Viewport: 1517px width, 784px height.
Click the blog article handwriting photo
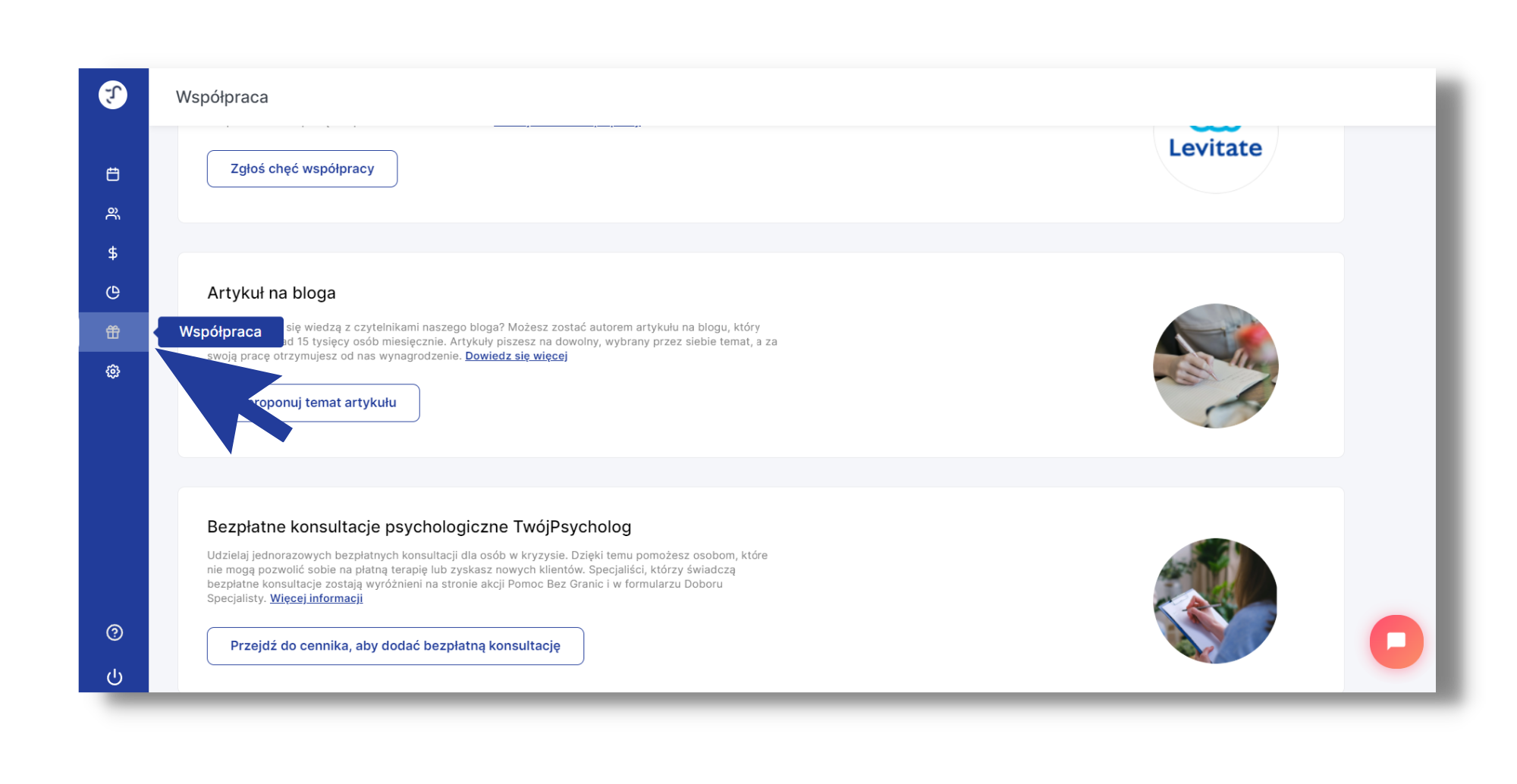click(x=1215, y=366)
